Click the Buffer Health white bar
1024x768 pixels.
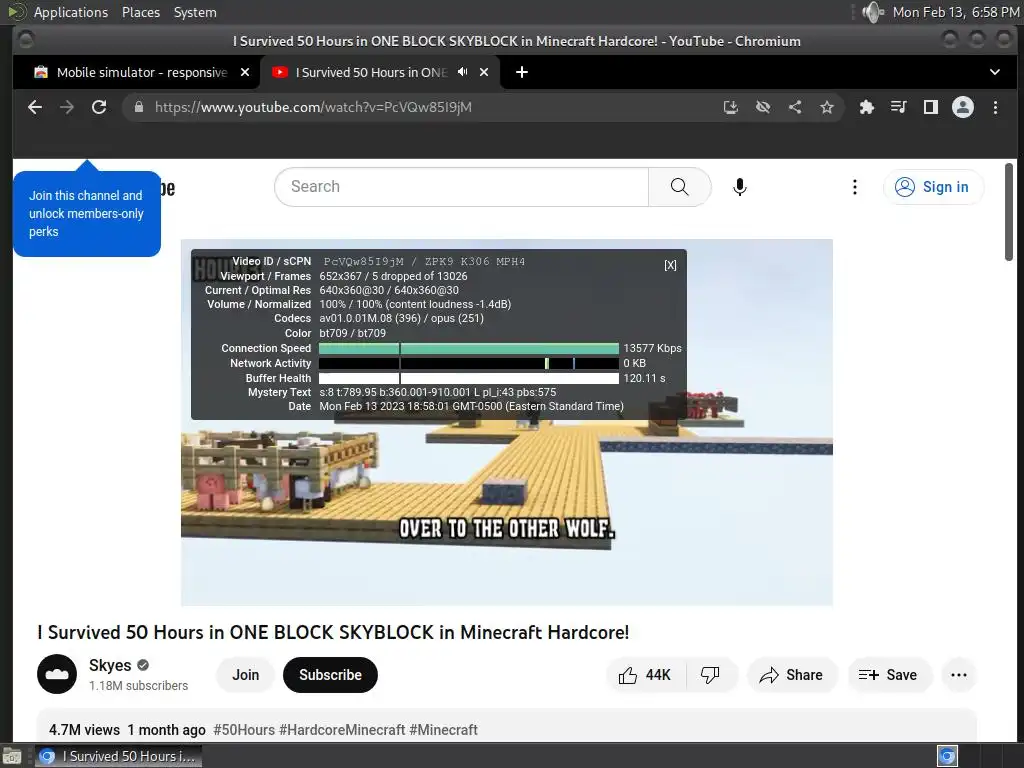click(x=469, y=378)
